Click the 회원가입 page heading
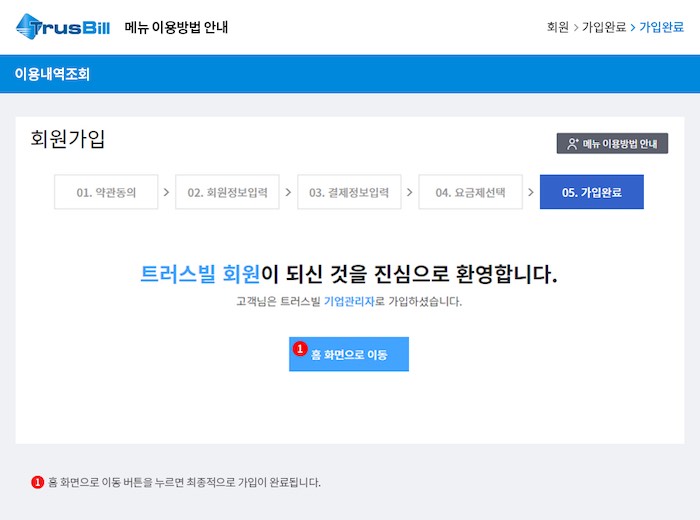 pyautogui.click(x=67, y=139)
